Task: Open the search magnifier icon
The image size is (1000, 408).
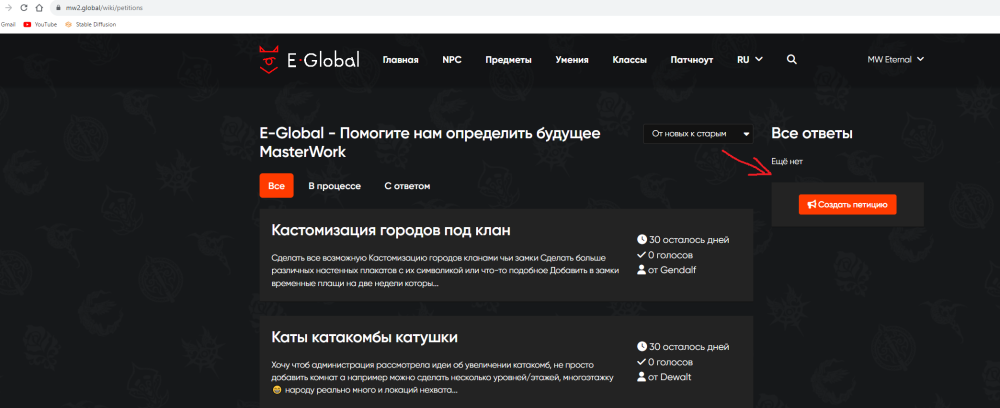Action: pos(792,60)
